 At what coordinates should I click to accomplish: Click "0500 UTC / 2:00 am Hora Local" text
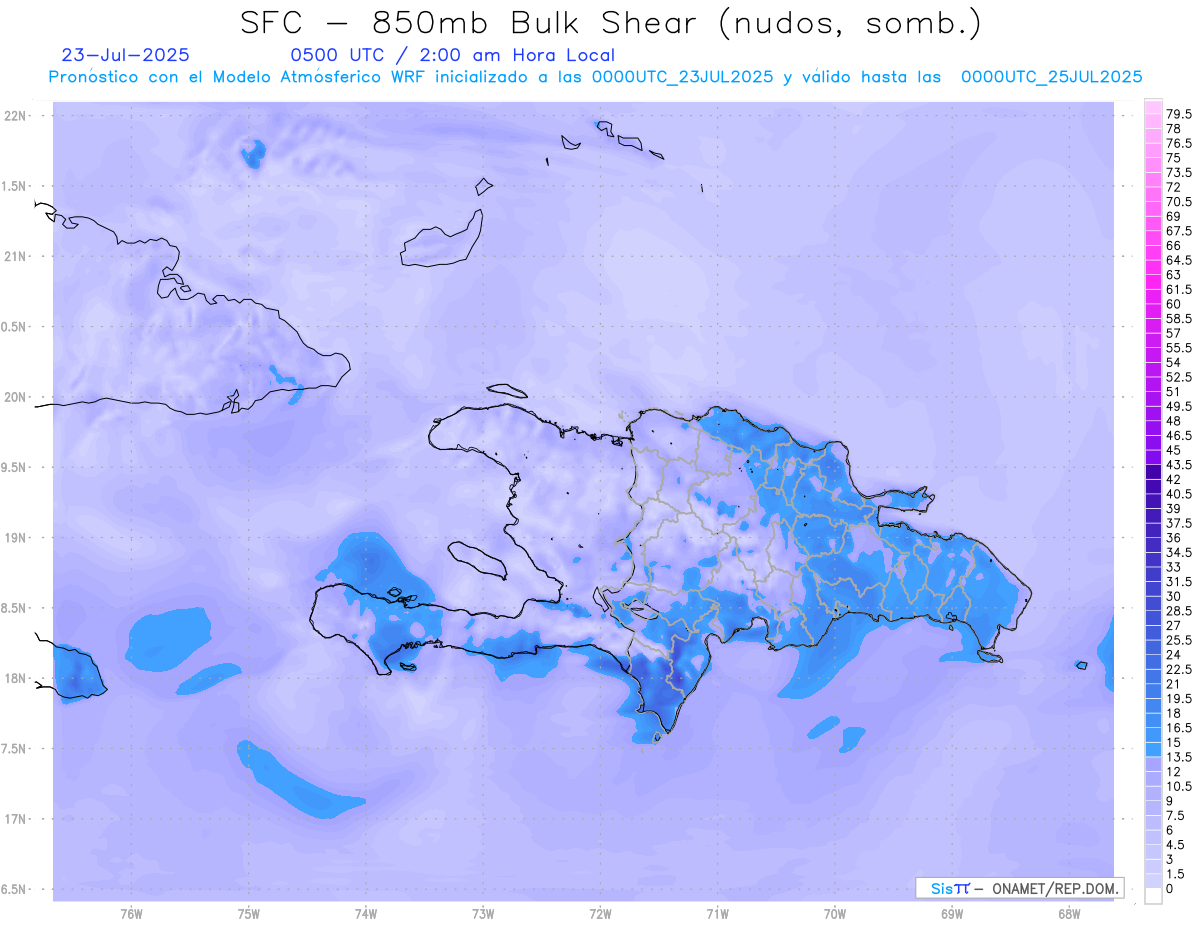pos(452,55)
